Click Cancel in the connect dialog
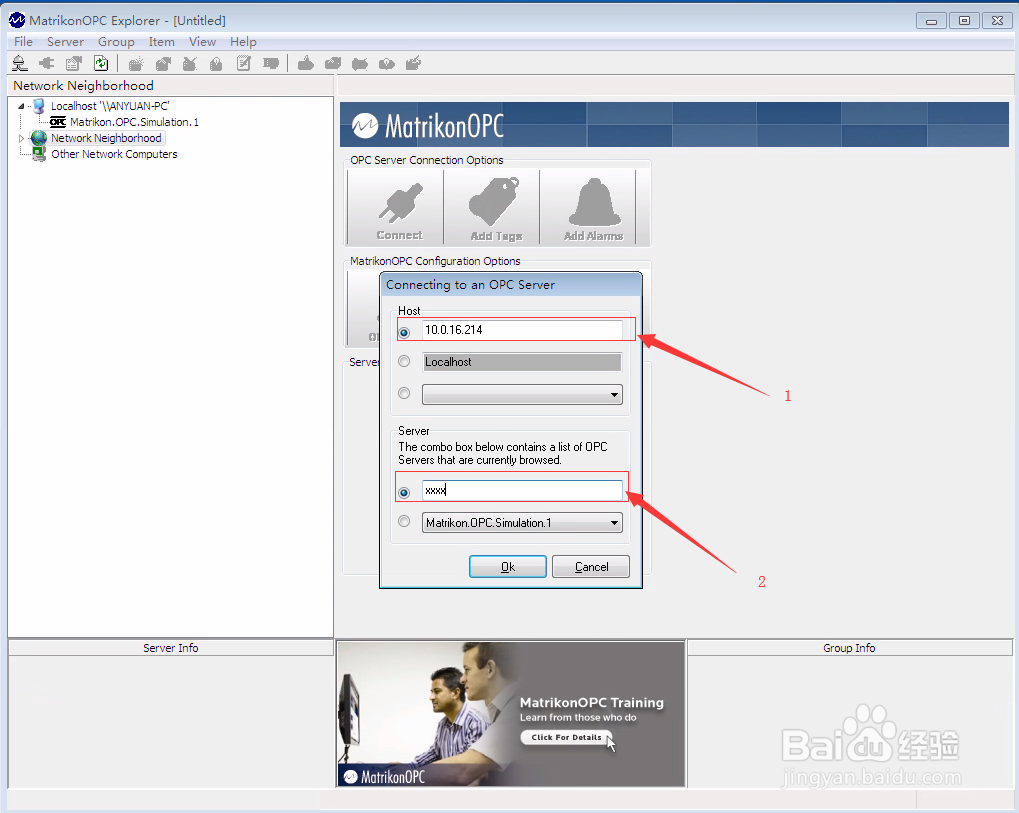1019x813 pixels. click(x=591, y=567)
